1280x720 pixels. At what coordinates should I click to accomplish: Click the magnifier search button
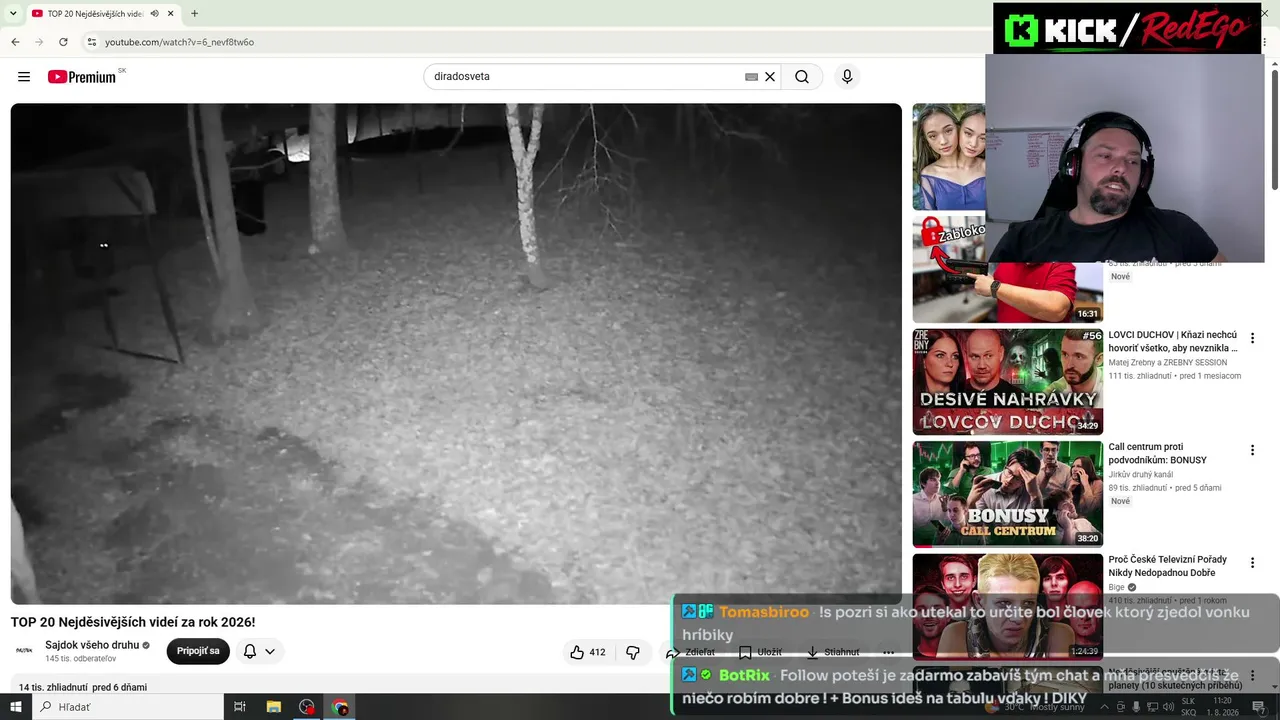[x=802, y=77]
